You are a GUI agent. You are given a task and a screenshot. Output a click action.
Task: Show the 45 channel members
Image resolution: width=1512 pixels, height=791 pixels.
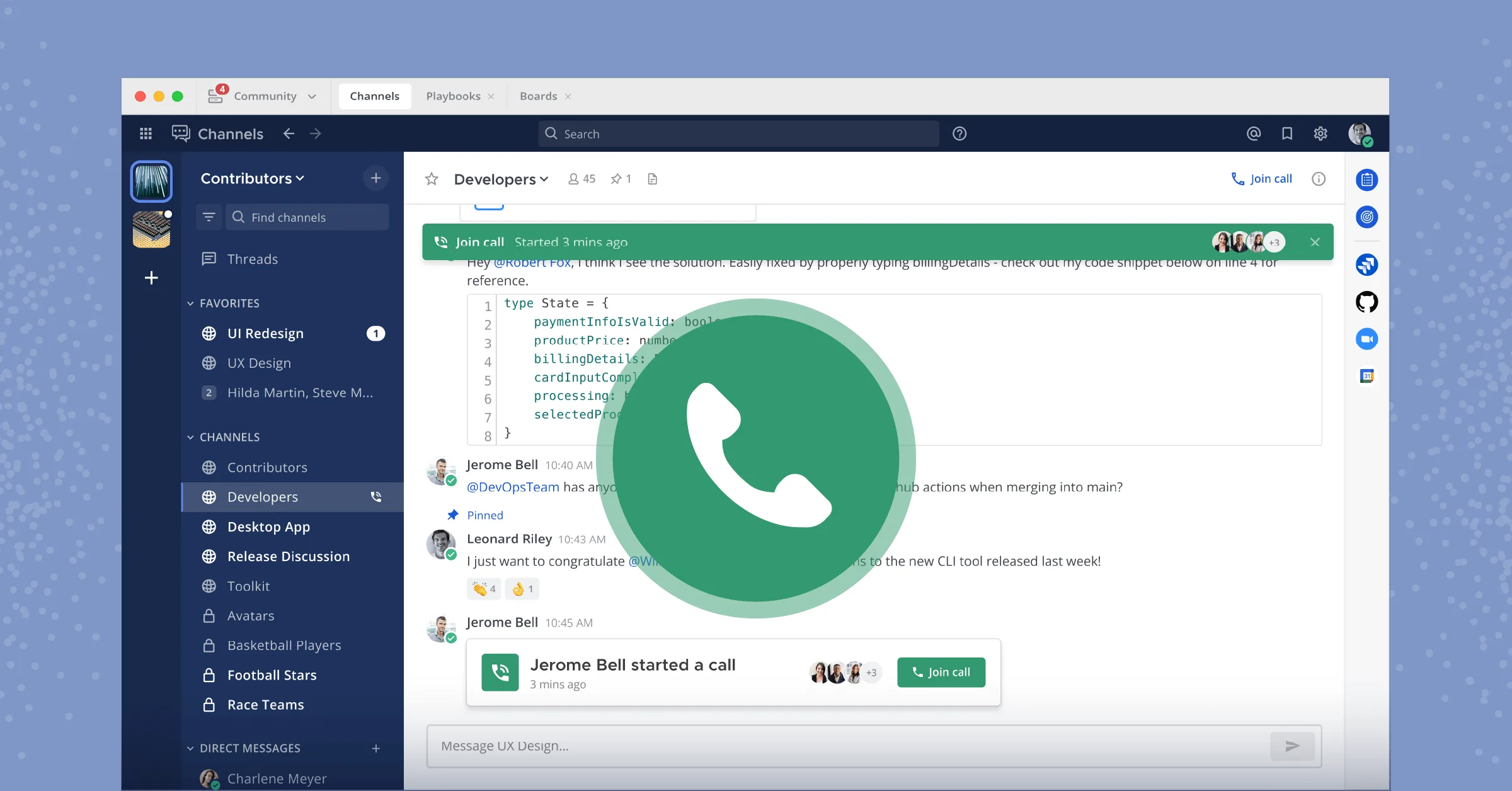[x=581, y=179]
